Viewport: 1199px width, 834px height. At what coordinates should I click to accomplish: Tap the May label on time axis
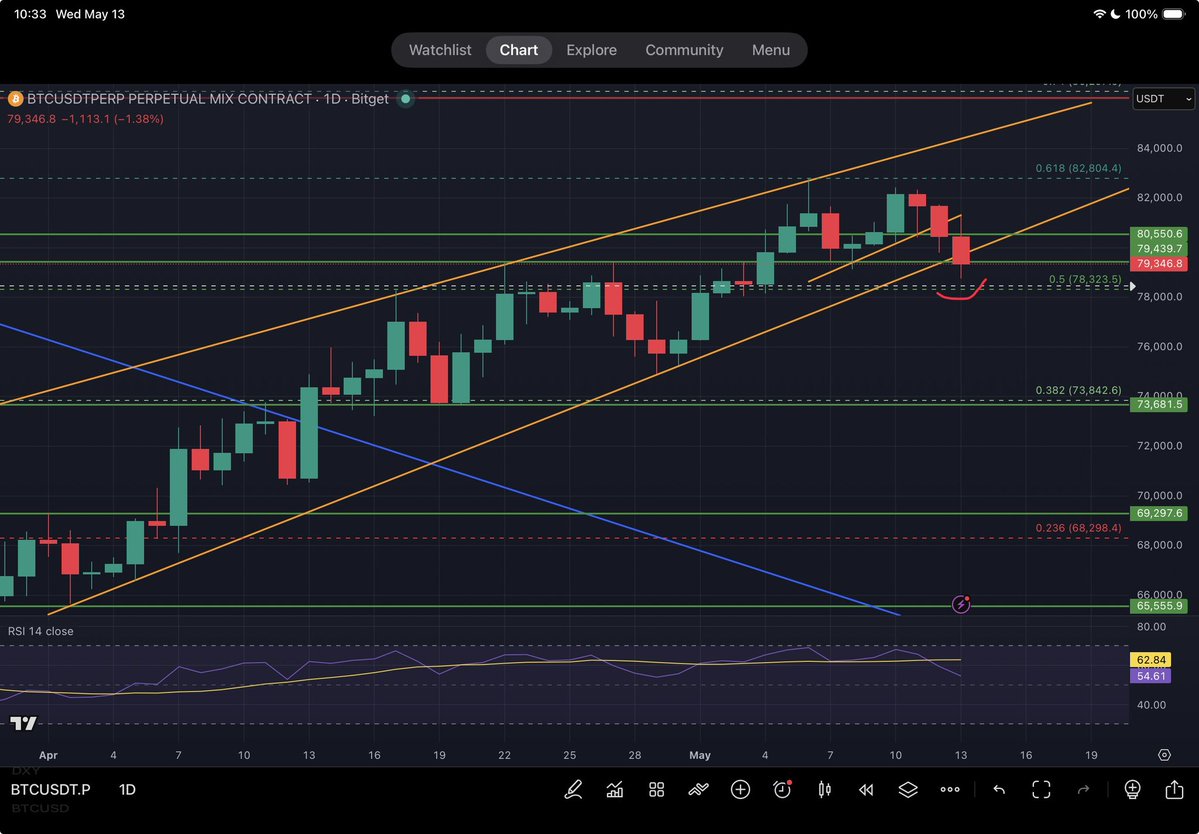700,754
